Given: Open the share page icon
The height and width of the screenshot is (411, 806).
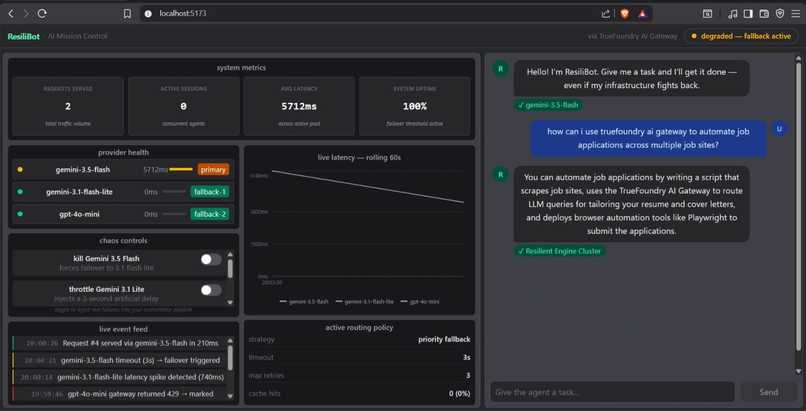Looking at the screenshot, I should (606, 14).
